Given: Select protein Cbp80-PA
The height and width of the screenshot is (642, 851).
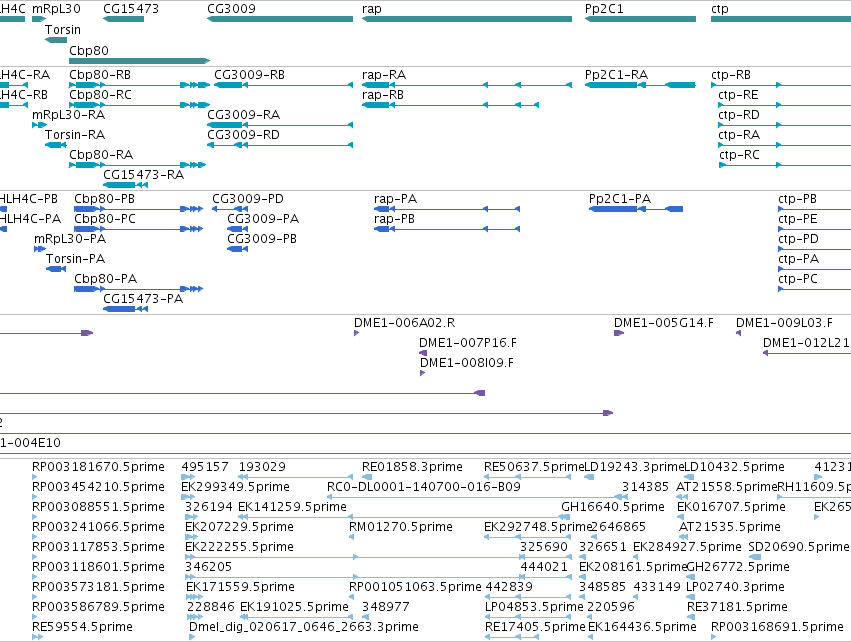Looking at the screenshot, I should (105, 279).
